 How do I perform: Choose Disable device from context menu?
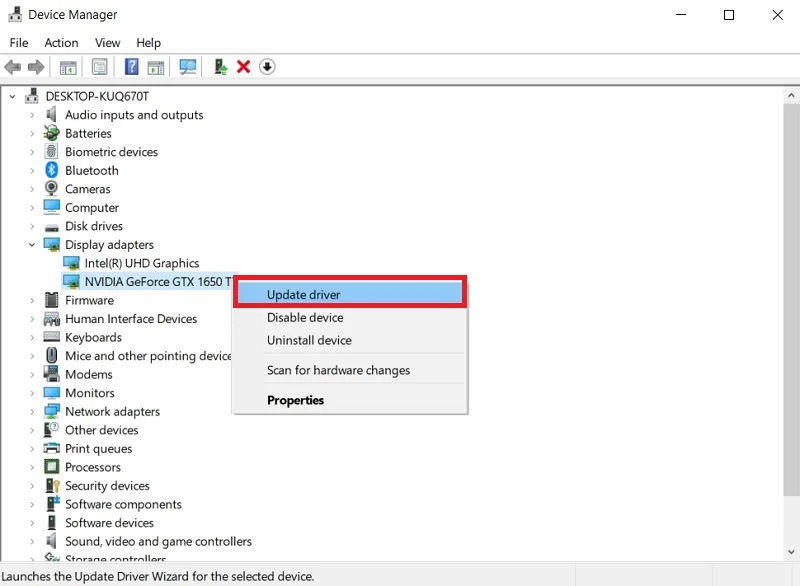350,317
